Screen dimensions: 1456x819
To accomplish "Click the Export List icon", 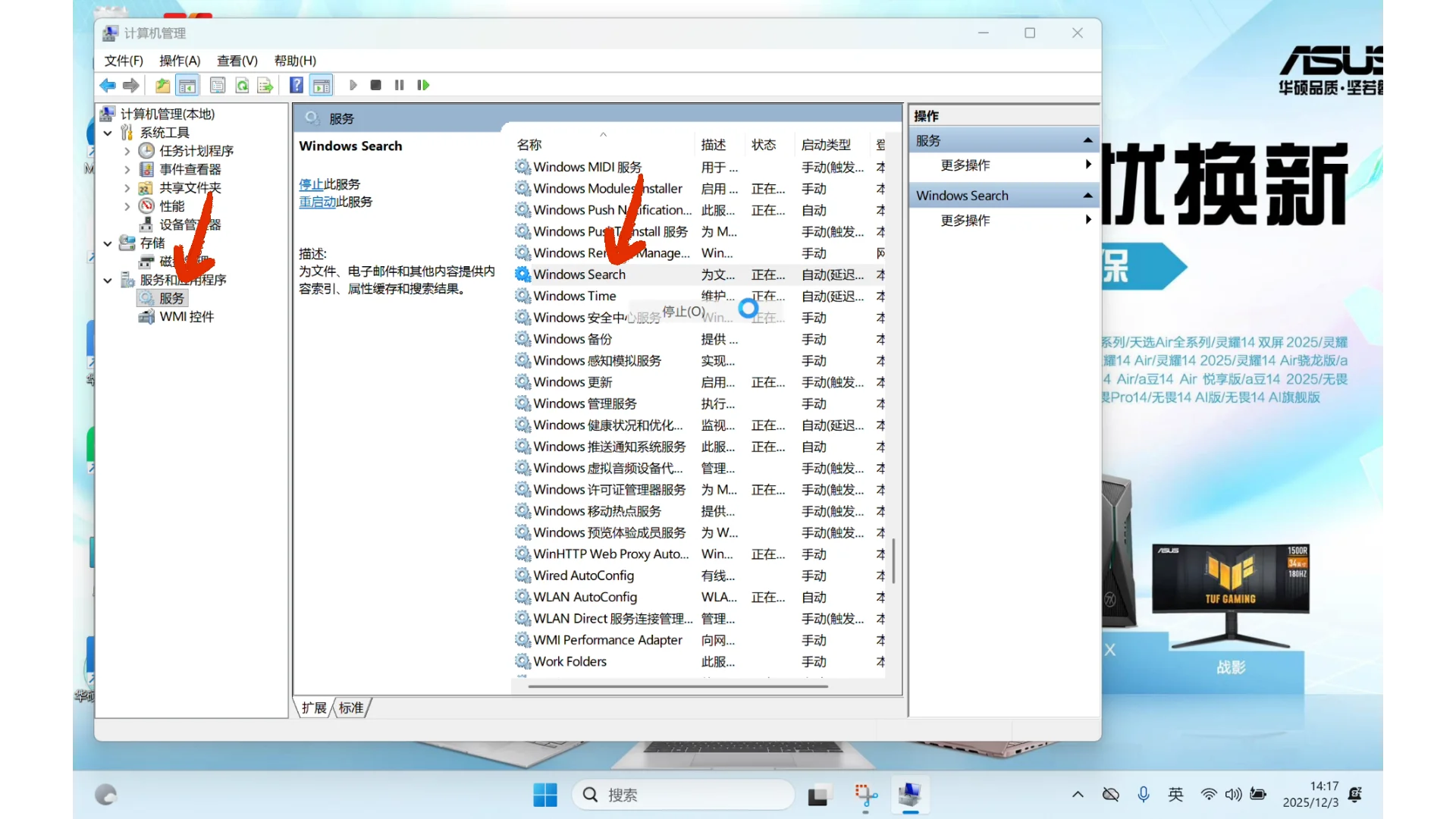I will (265, 85).
